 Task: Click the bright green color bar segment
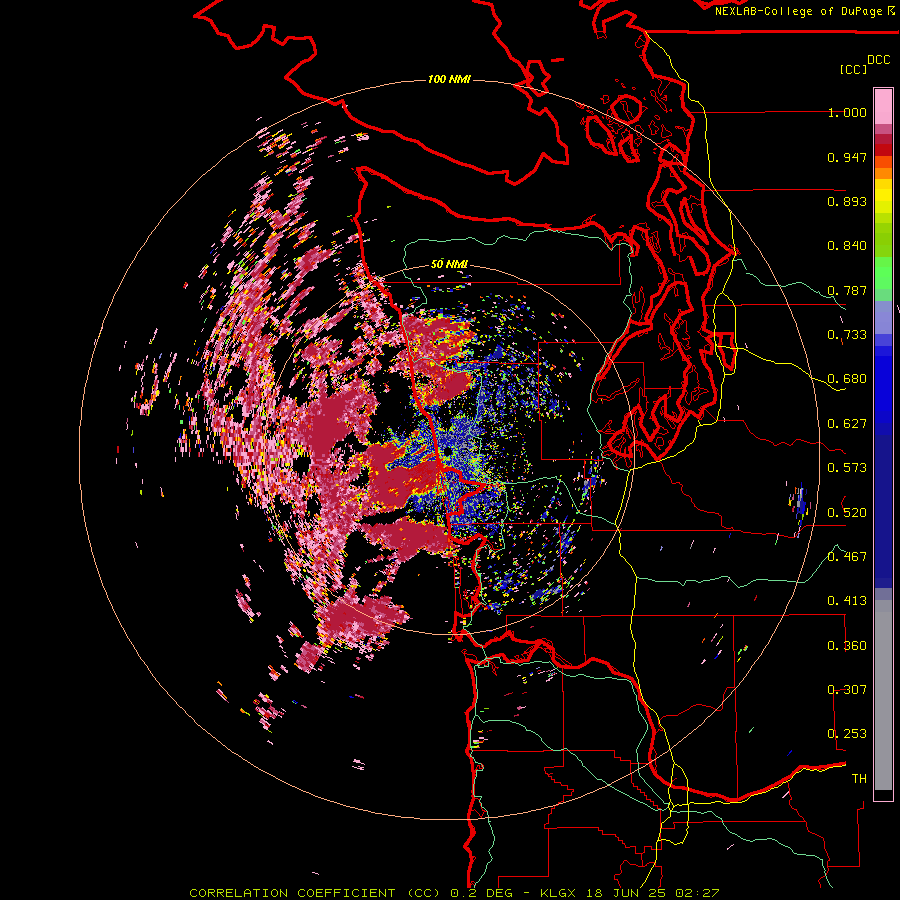coord(883,272)
